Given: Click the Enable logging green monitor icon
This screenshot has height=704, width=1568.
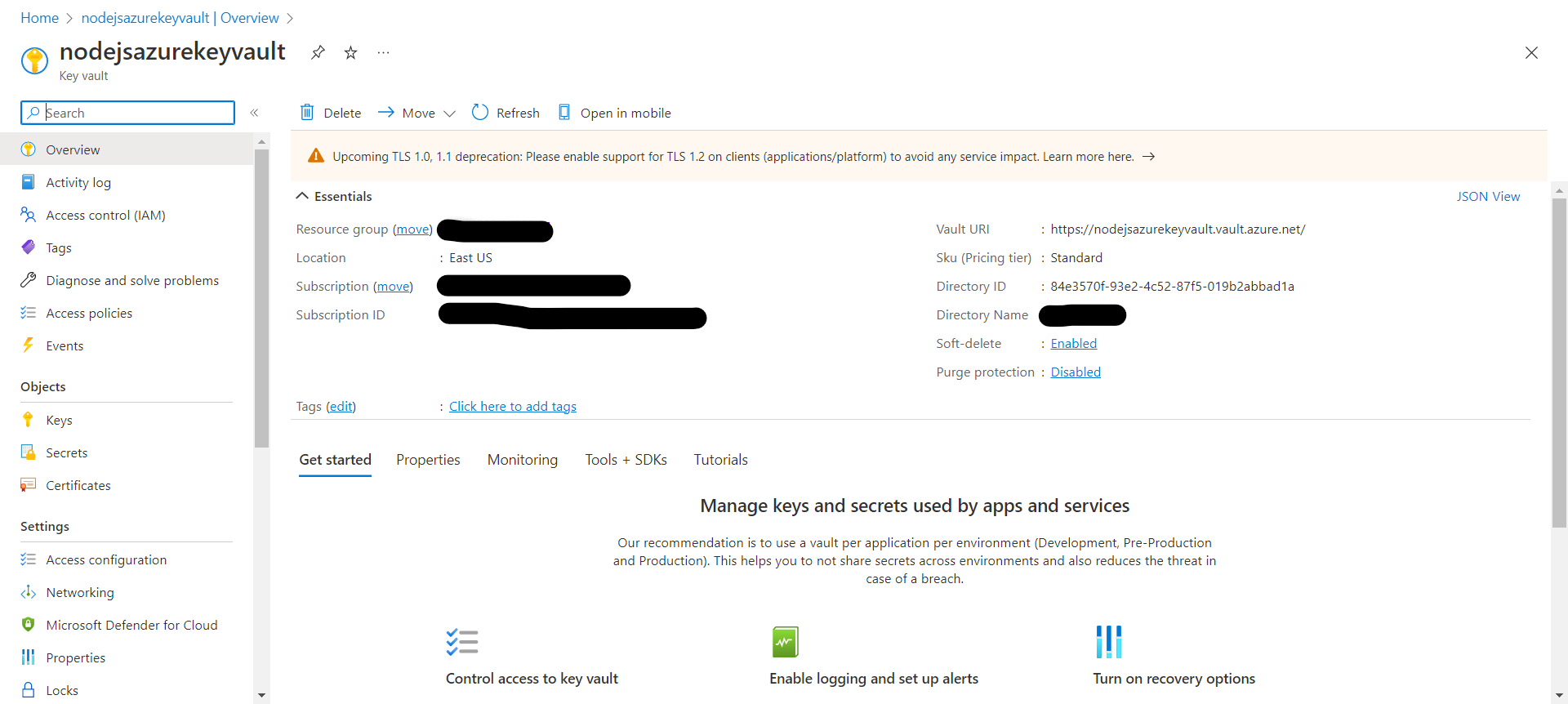Looking at the screenshot, I should (786, 642).
